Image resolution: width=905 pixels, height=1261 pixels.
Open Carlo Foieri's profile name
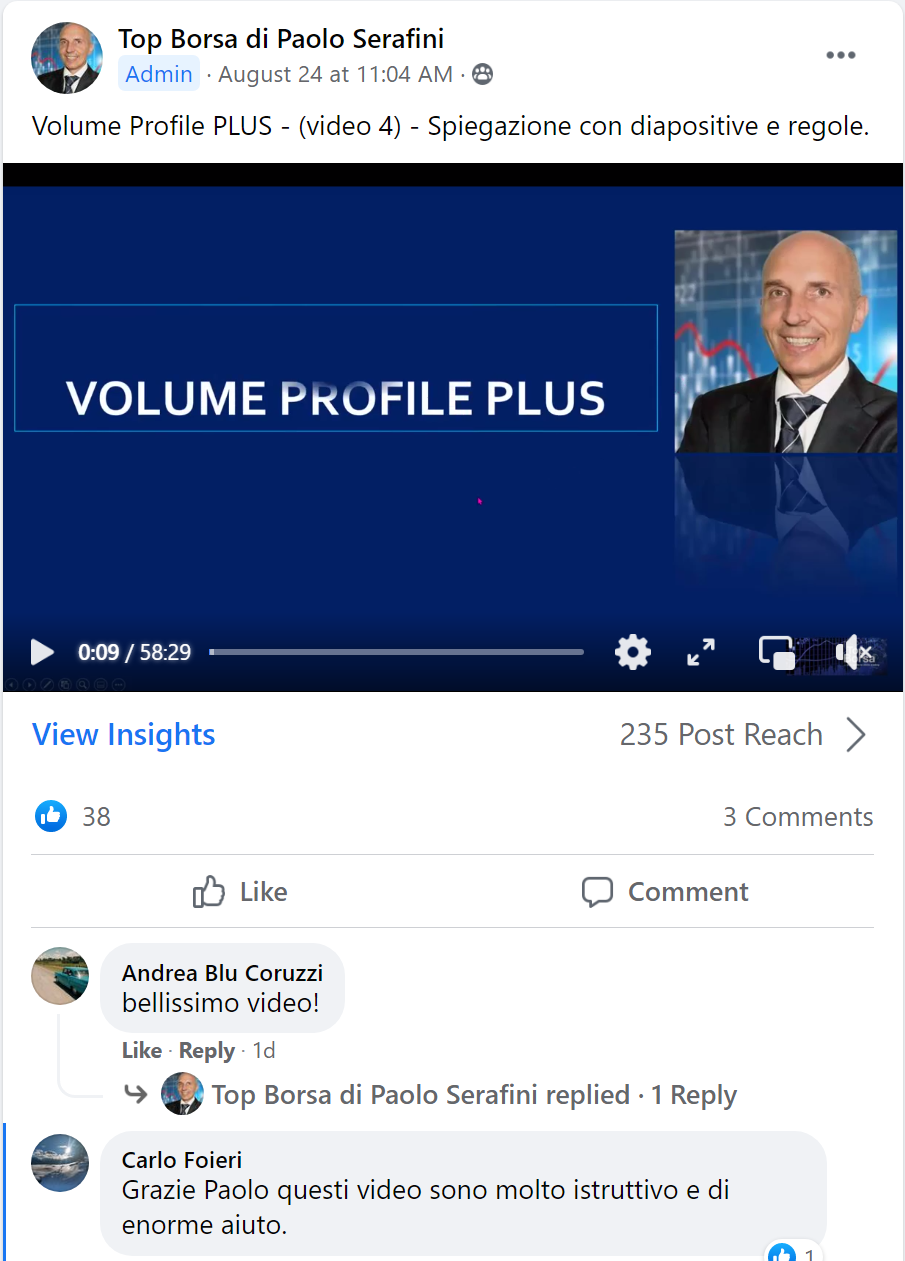(182, 1160)
